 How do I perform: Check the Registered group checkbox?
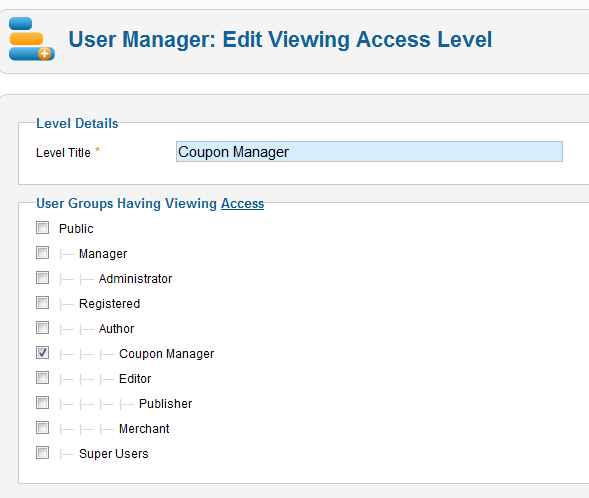click(x=42, y=303)
